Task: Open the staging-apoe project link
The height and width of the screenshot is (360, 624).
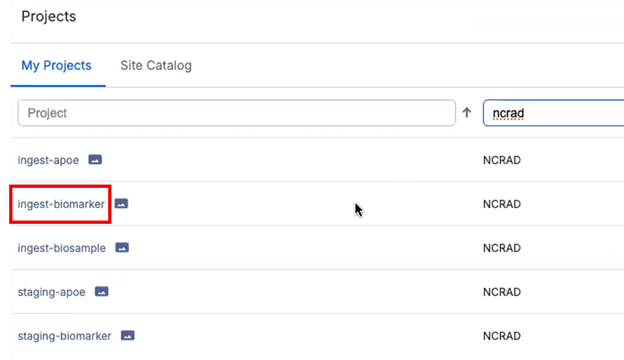Action: 51,292
